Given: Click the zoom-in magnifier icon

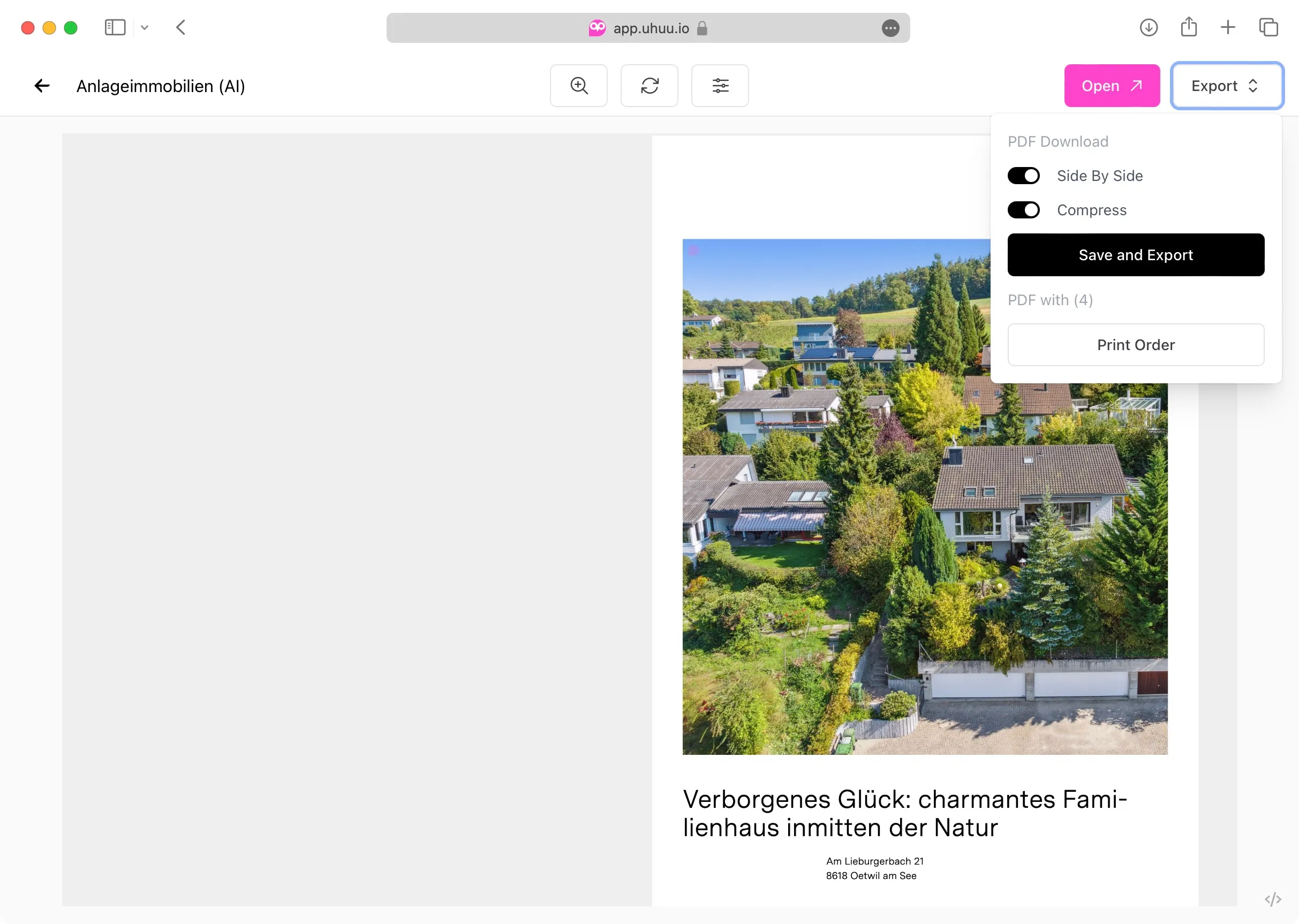Looking at the screenshot, I should pos(579,86).
